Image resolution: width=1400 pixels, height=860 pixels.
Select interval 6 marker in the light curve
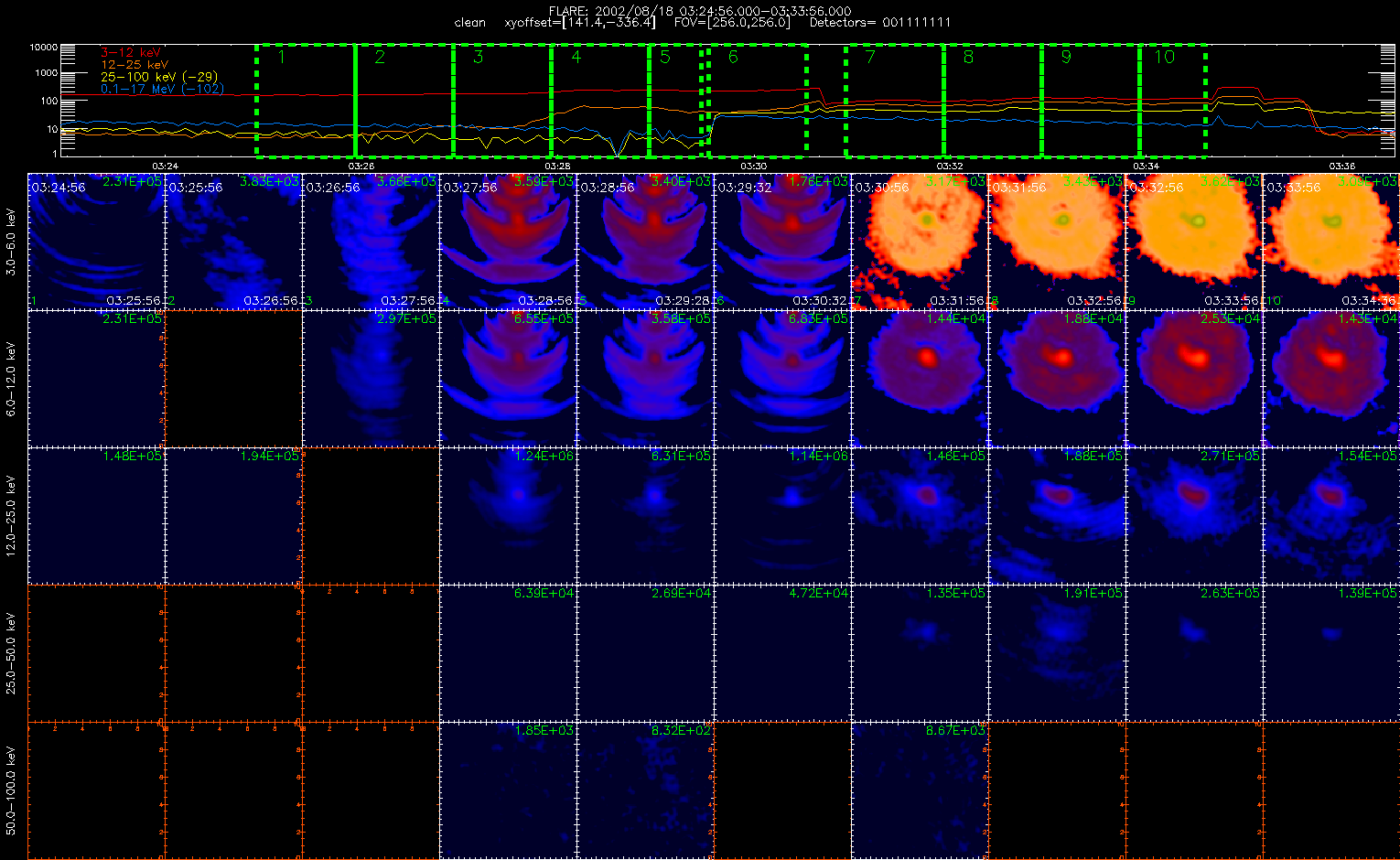pyautogui.click(x=733, y=57)
